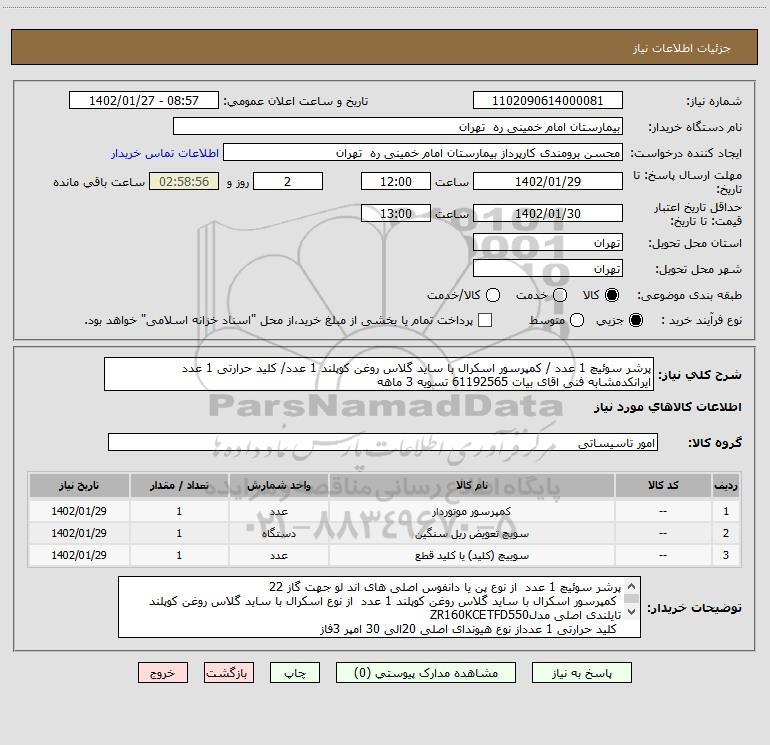Click the کد کالا column header

(663, 485)
